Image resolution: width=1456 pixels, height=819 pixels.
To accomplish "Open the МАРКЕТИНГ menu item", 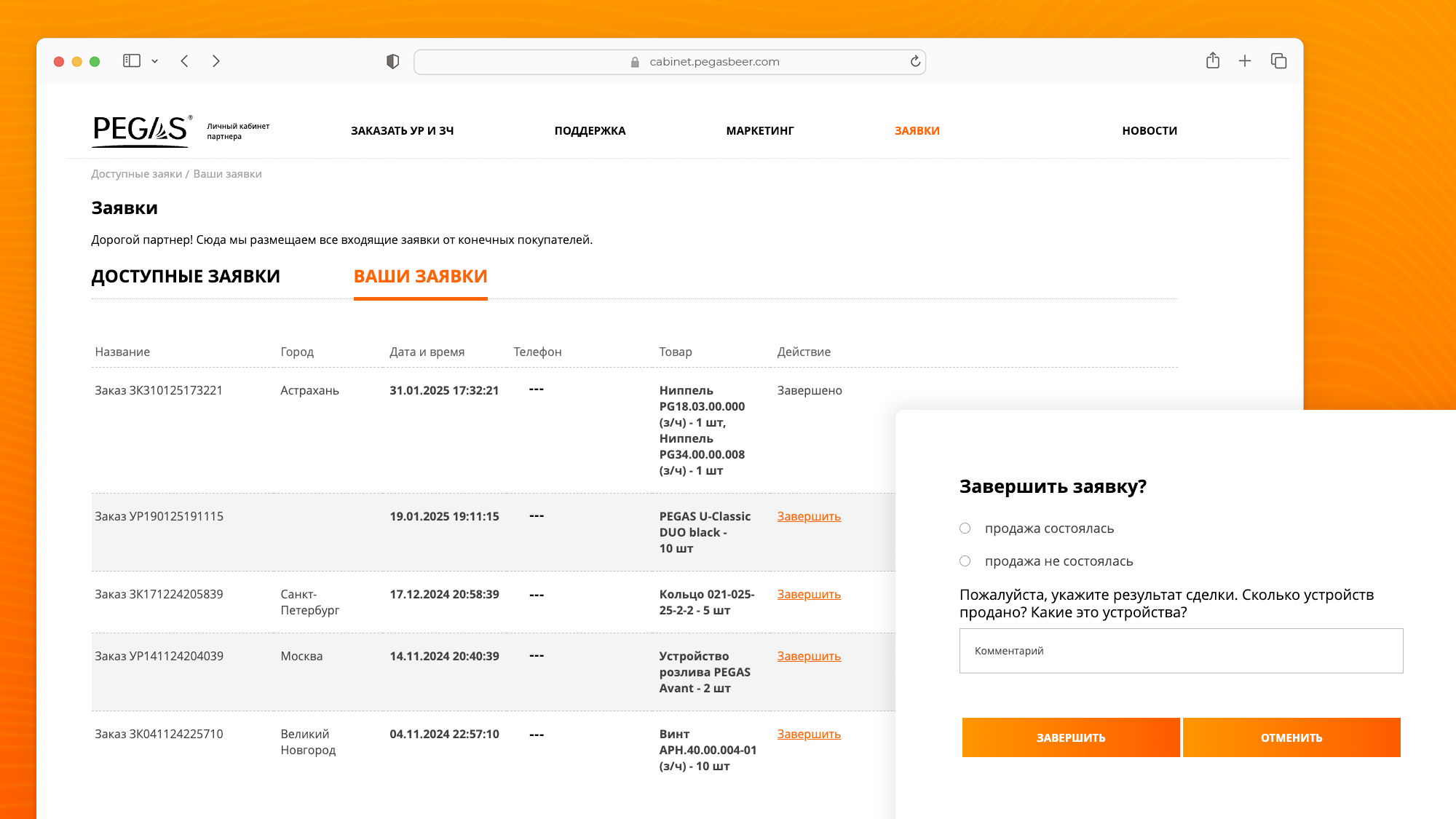I will 759,131.
